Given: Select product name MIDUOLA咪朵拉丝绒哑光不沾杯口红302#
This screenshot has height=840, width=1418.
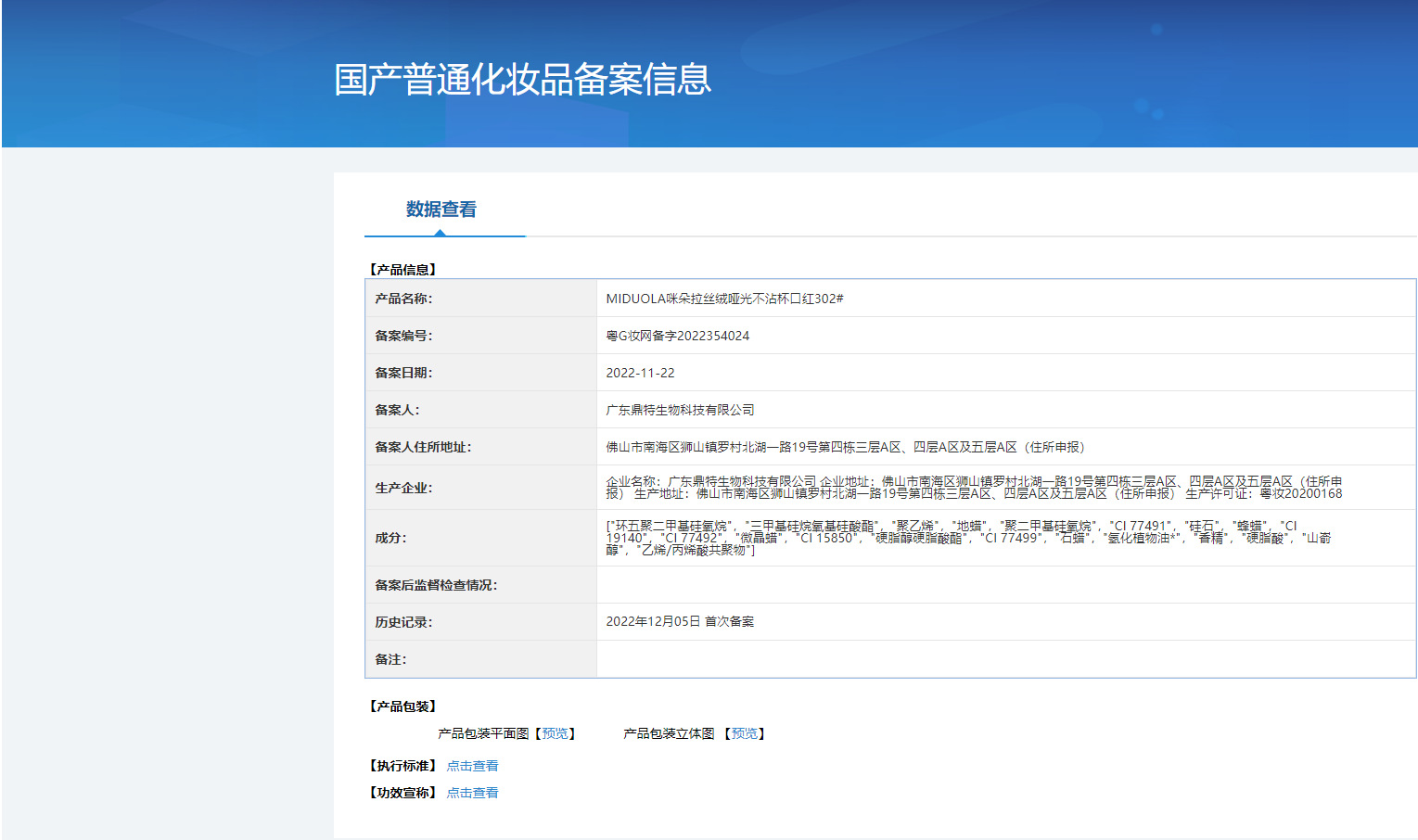Looking at the screenshot, I should tap(724, 299).
